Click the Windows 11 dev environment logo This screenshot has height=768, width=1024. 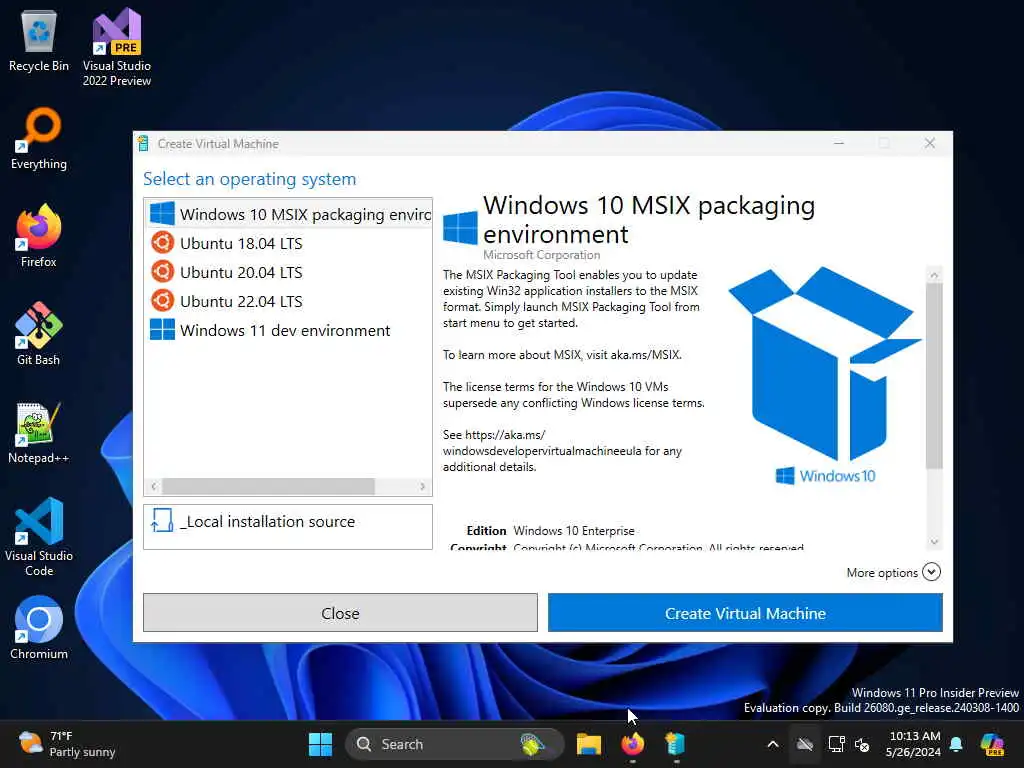163,330
